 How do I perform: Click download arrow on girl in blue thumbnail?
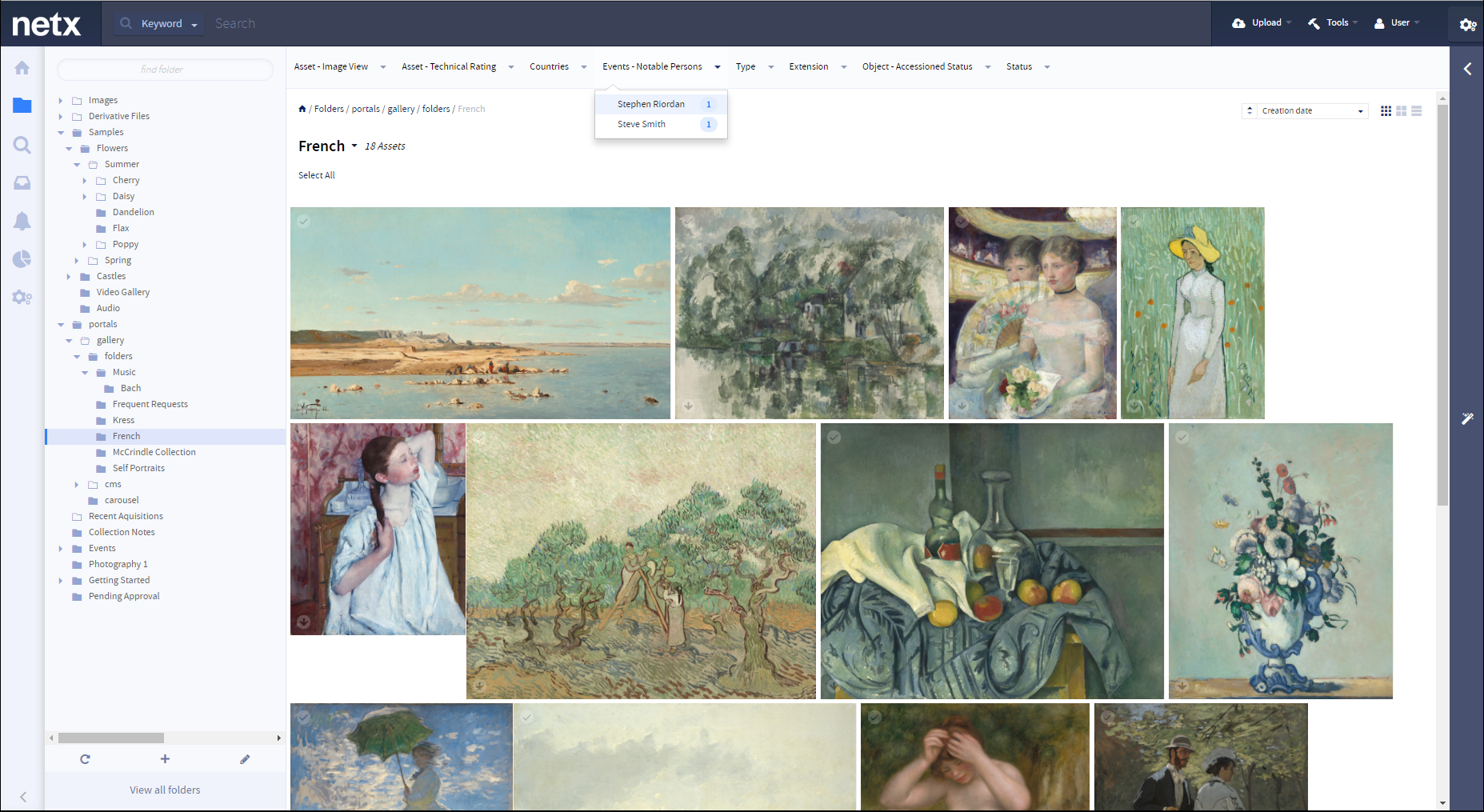pyautogui.click(x=303, y=622)
